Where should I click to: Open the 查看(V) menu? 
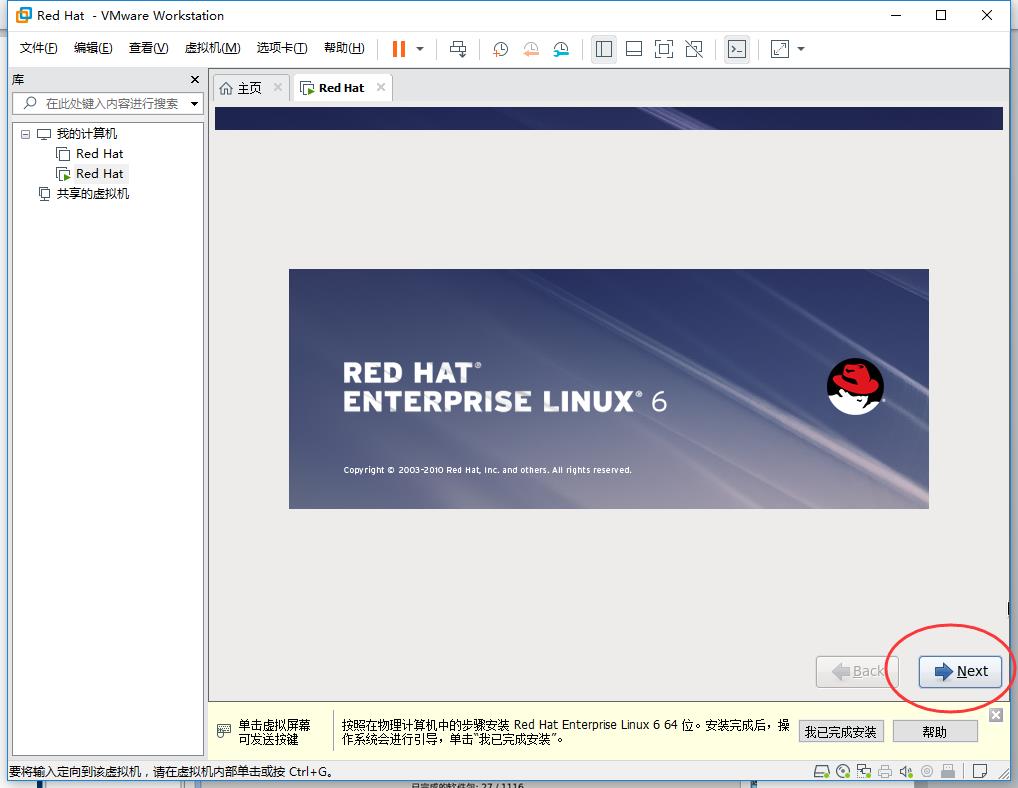pyautogui.click(x=148, y=47)
